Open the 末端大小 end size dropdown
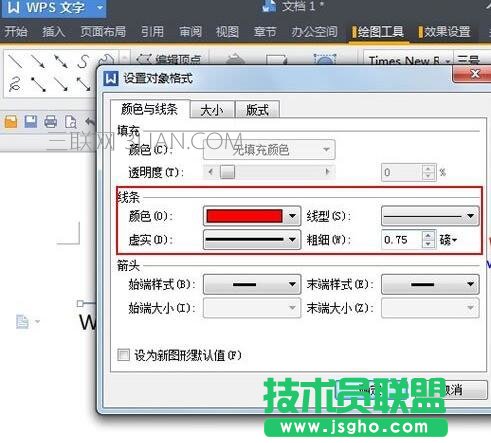Screen dimensions: 491x443 430,308
